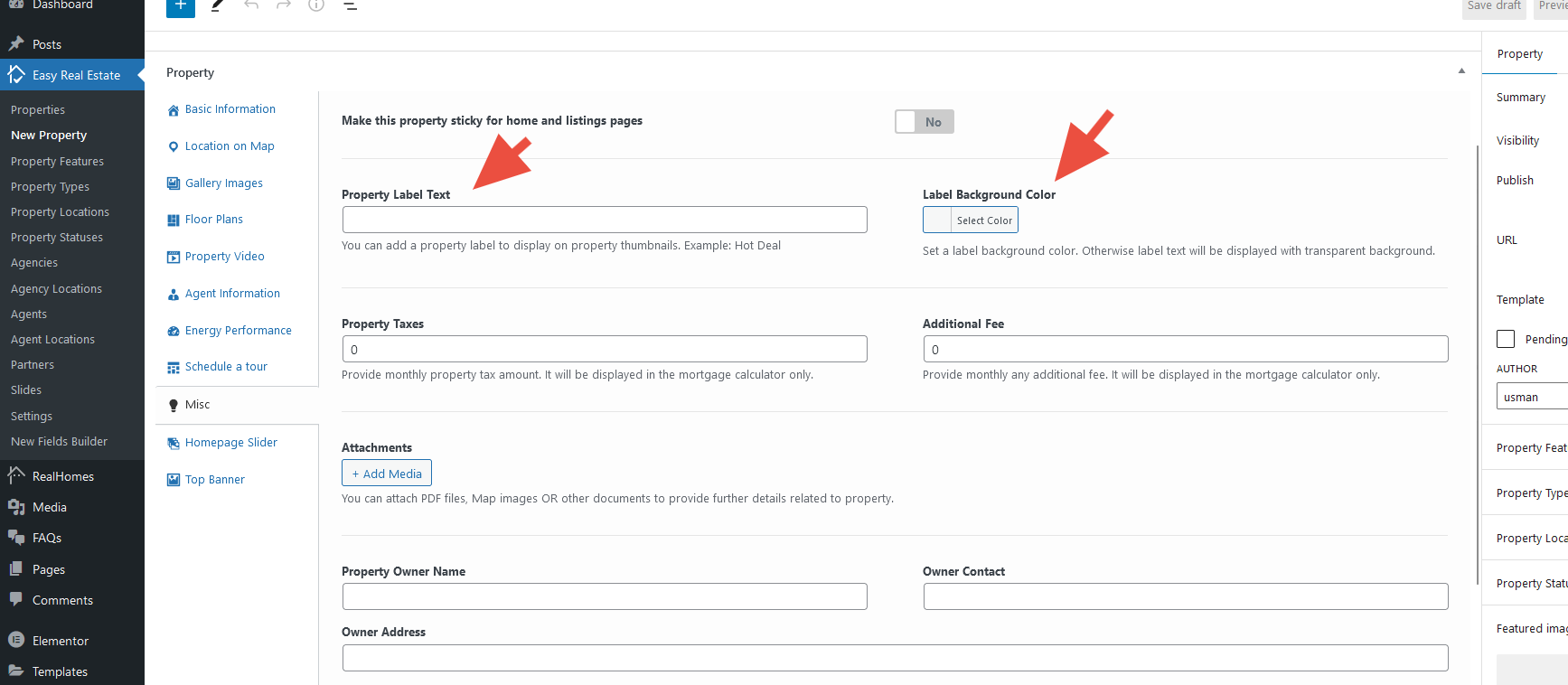Click the Comments speech bubble icon

point(16,599)
